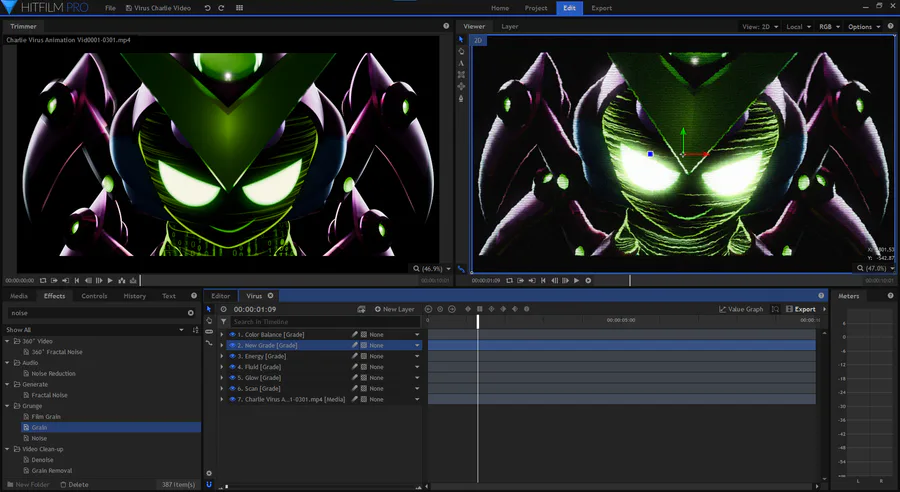Click the Undo arrow in the title bar
The image size is (900, 492).
pyautogui.click(x=207, y=8)
